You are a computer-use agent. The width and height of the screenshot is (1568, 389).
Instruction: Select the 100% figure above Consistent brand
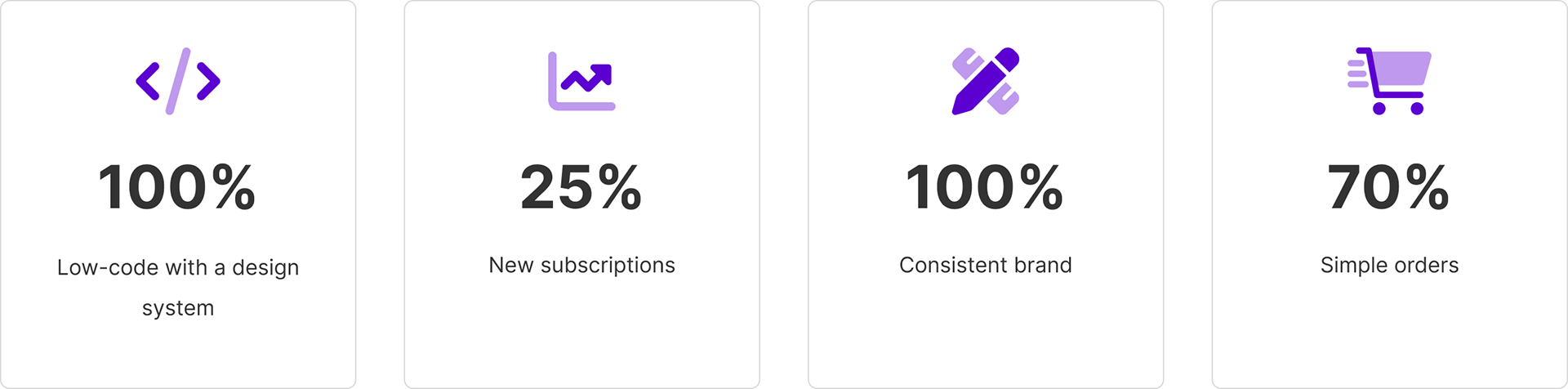click(985, 188)
